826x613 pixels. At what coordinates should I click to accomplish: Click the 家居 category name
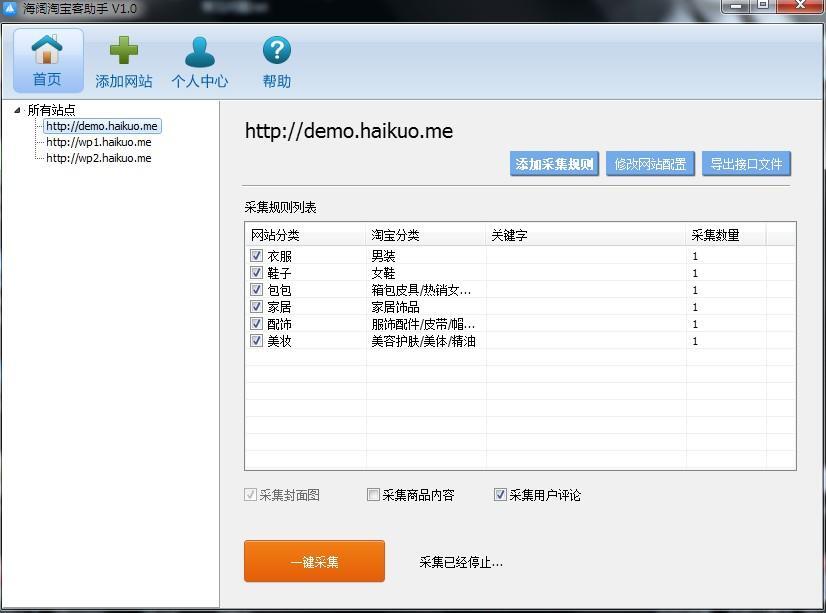click(279, 306)
